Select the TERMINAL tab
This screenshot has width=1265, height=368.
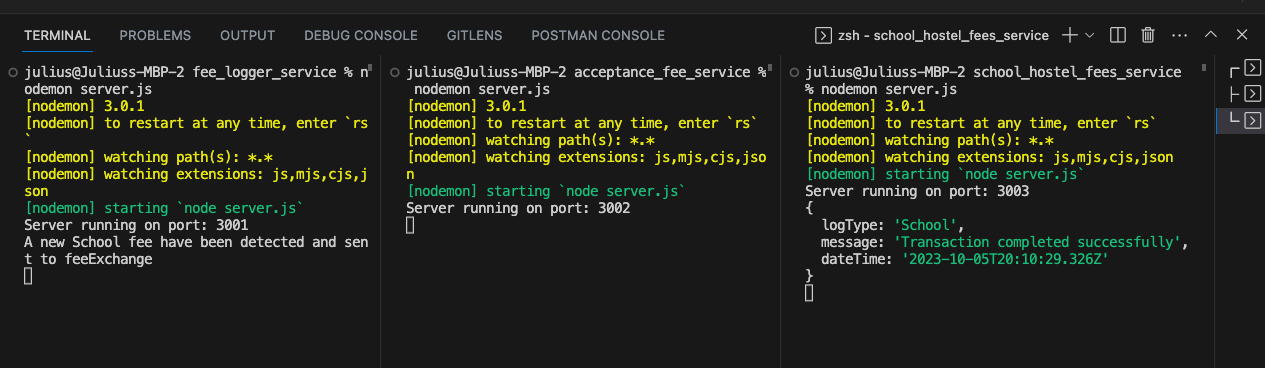click(x=57, y=35)
